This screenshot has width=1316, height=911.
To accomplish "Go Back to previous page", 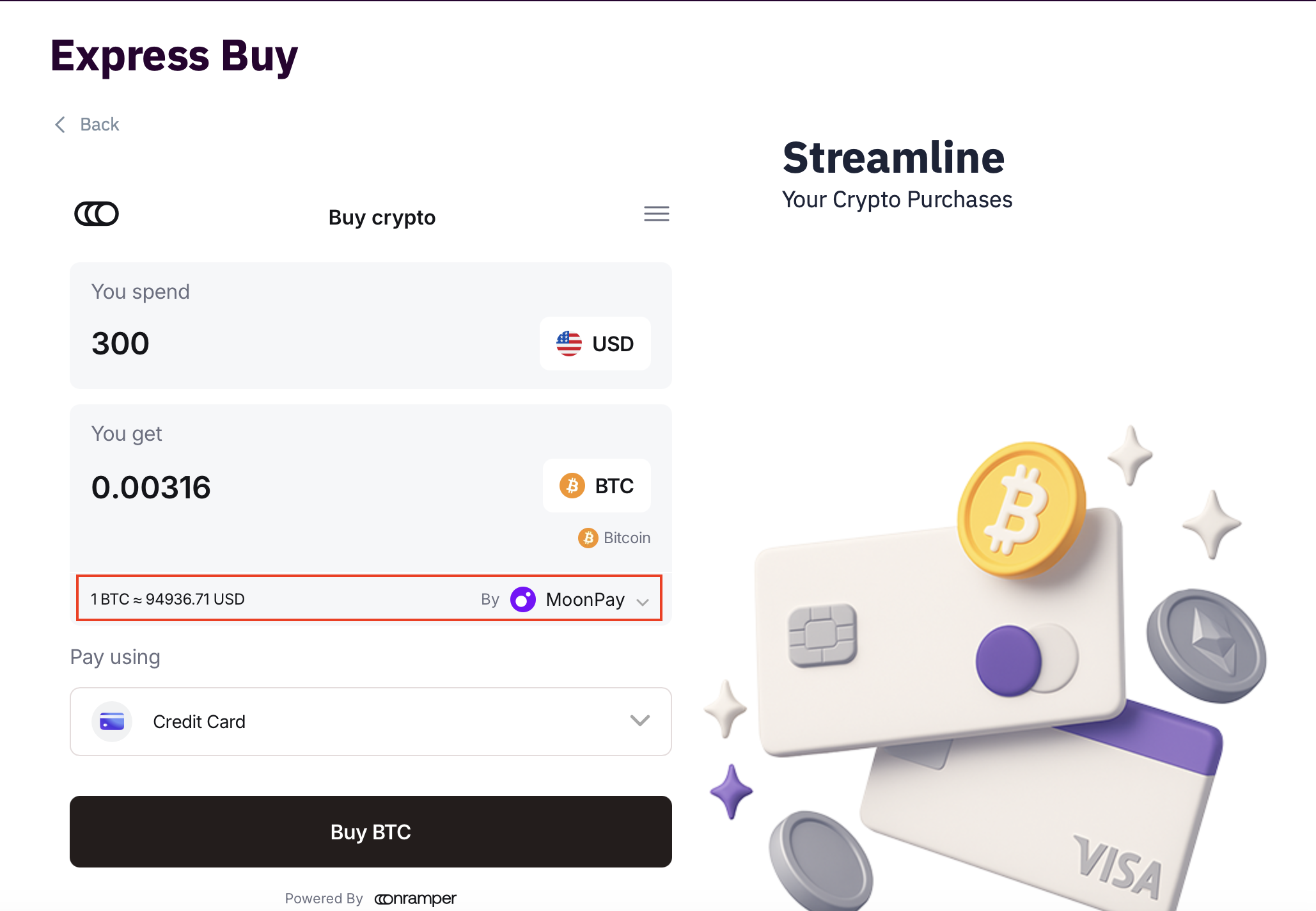I will [100, 125].
